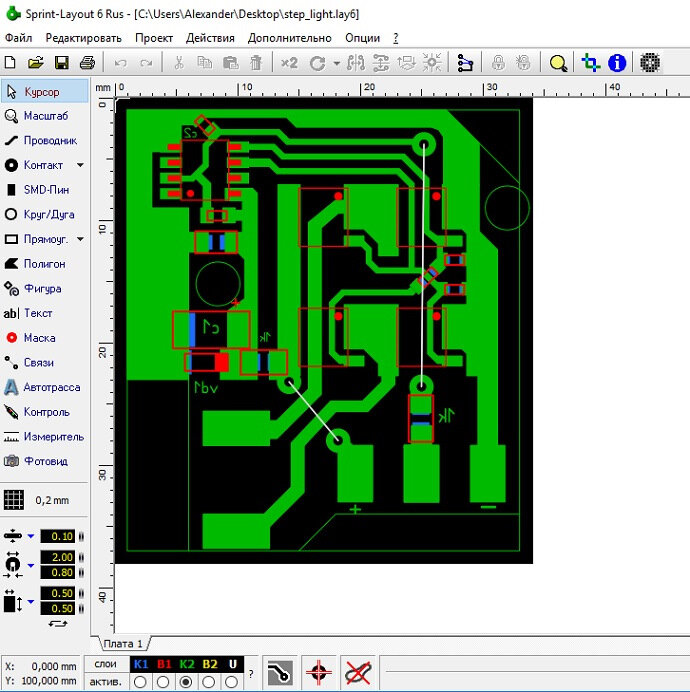Select the Масштаб zoom tool
Viewport: 690px width, 692px height.
pos(45,116)
